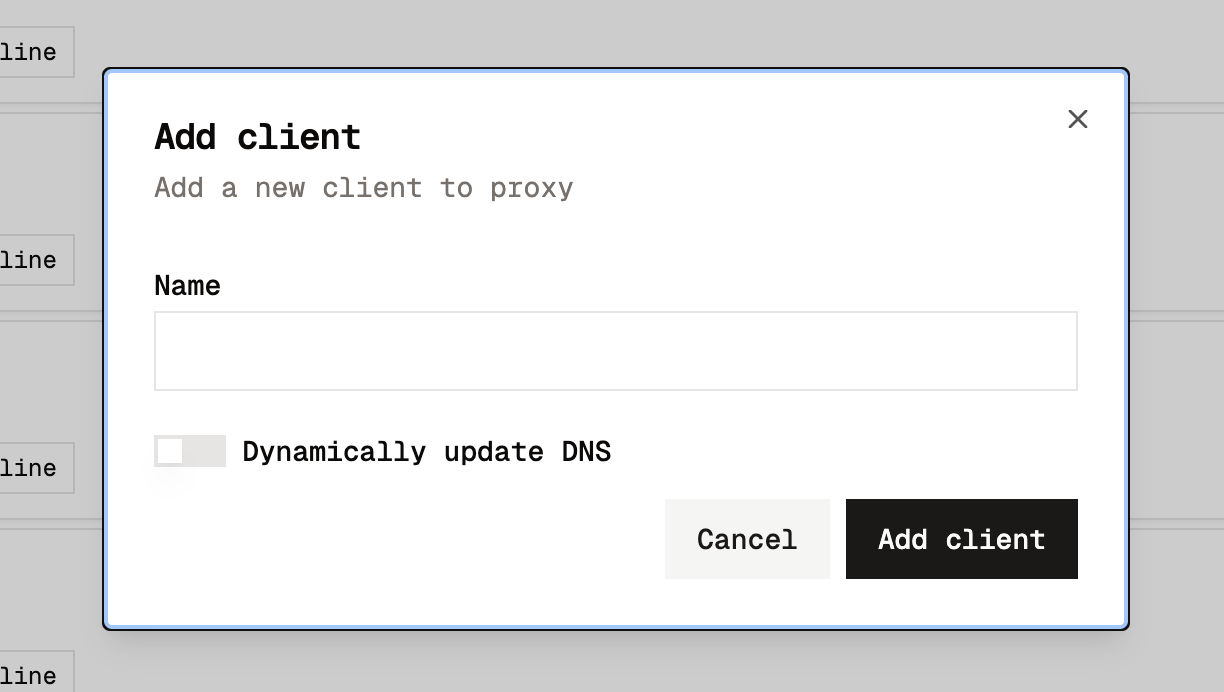1224x692 pixels.
Task: Confirm with the black Add client button
Action: point(961,539)
